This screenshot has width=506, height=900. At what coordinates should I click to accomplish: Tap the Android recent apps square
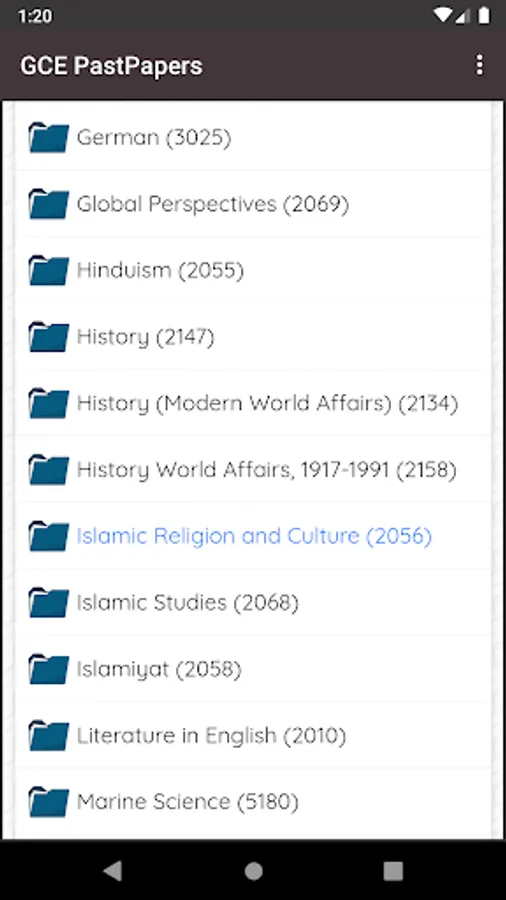[393, 871]
